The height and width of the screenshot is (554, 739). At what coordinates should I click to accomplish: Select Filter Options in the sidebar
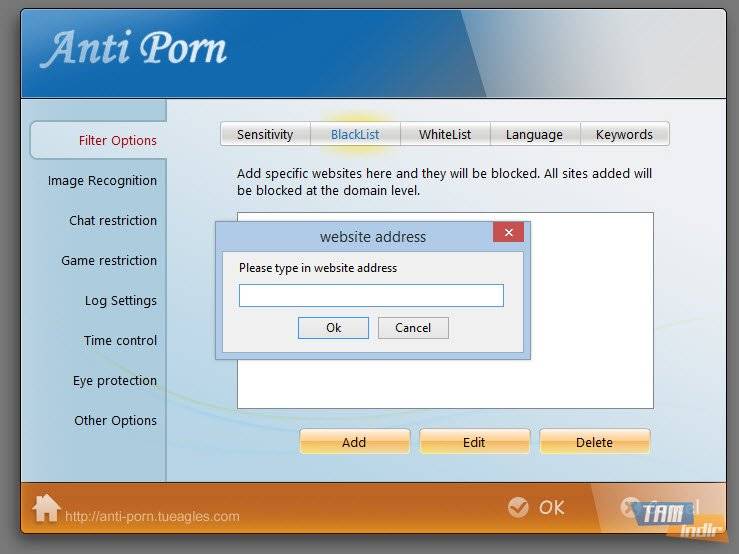[117, 140]
